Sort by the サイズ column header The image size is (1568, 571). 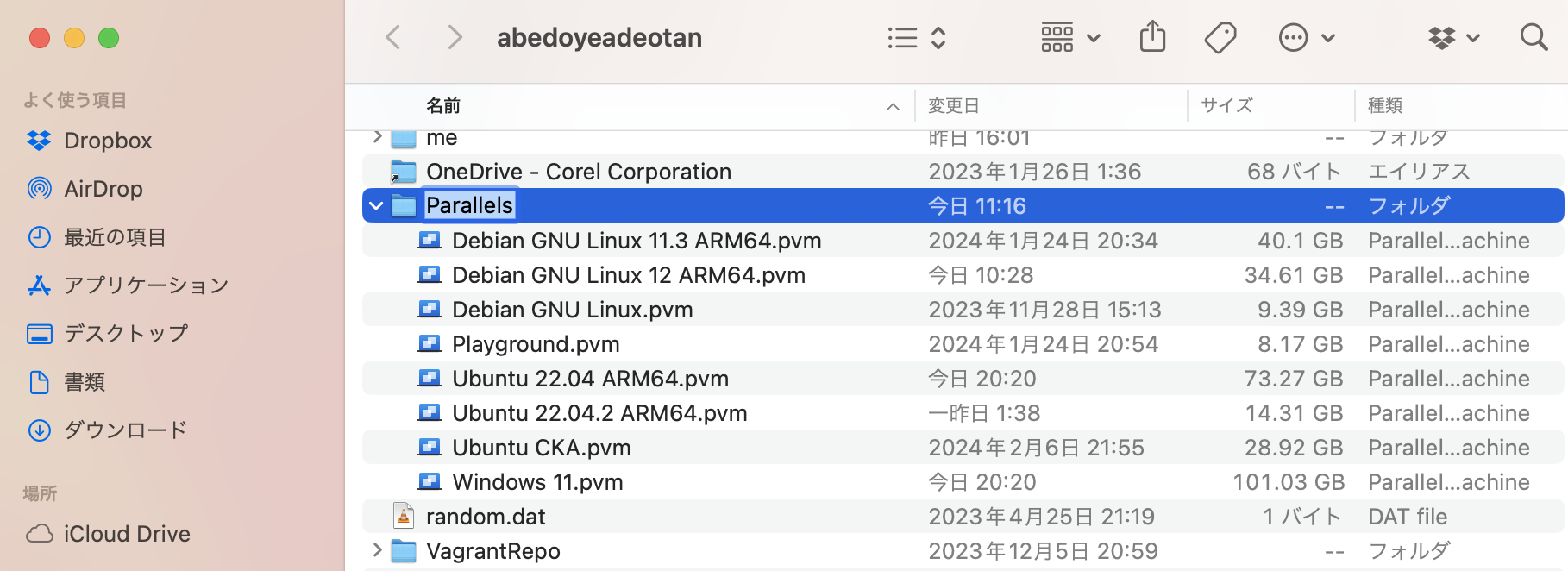pos(1226,105)
